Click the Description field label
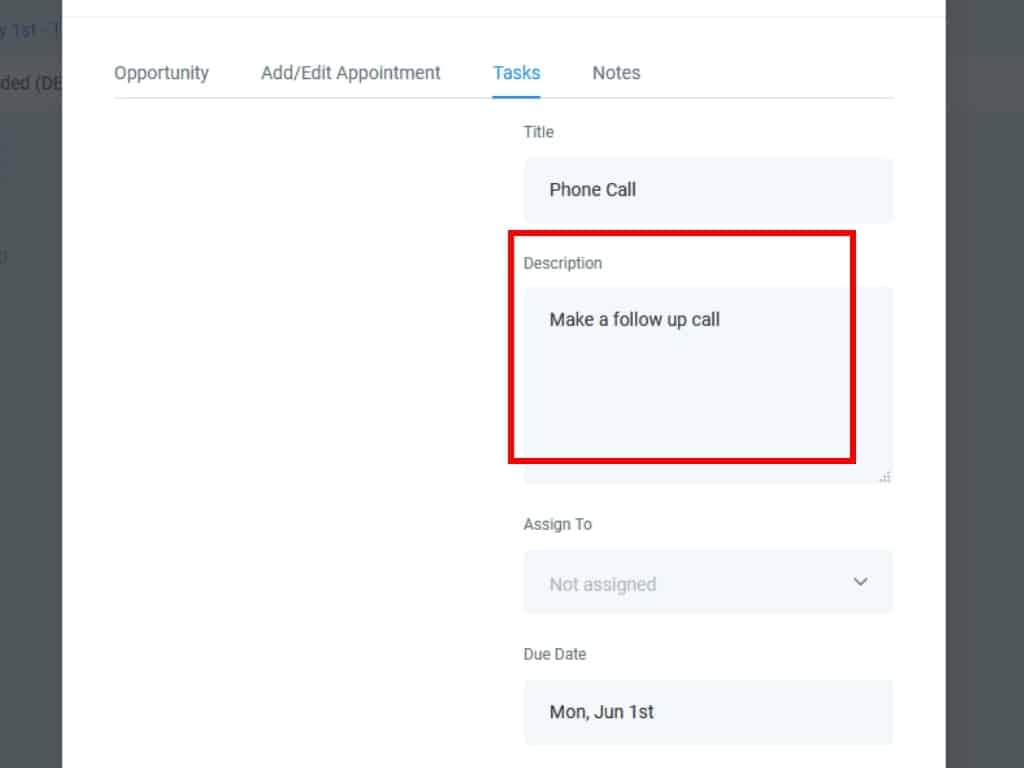Image resolution: width=1024 pixels, height=768 pixels. (562, 263)
